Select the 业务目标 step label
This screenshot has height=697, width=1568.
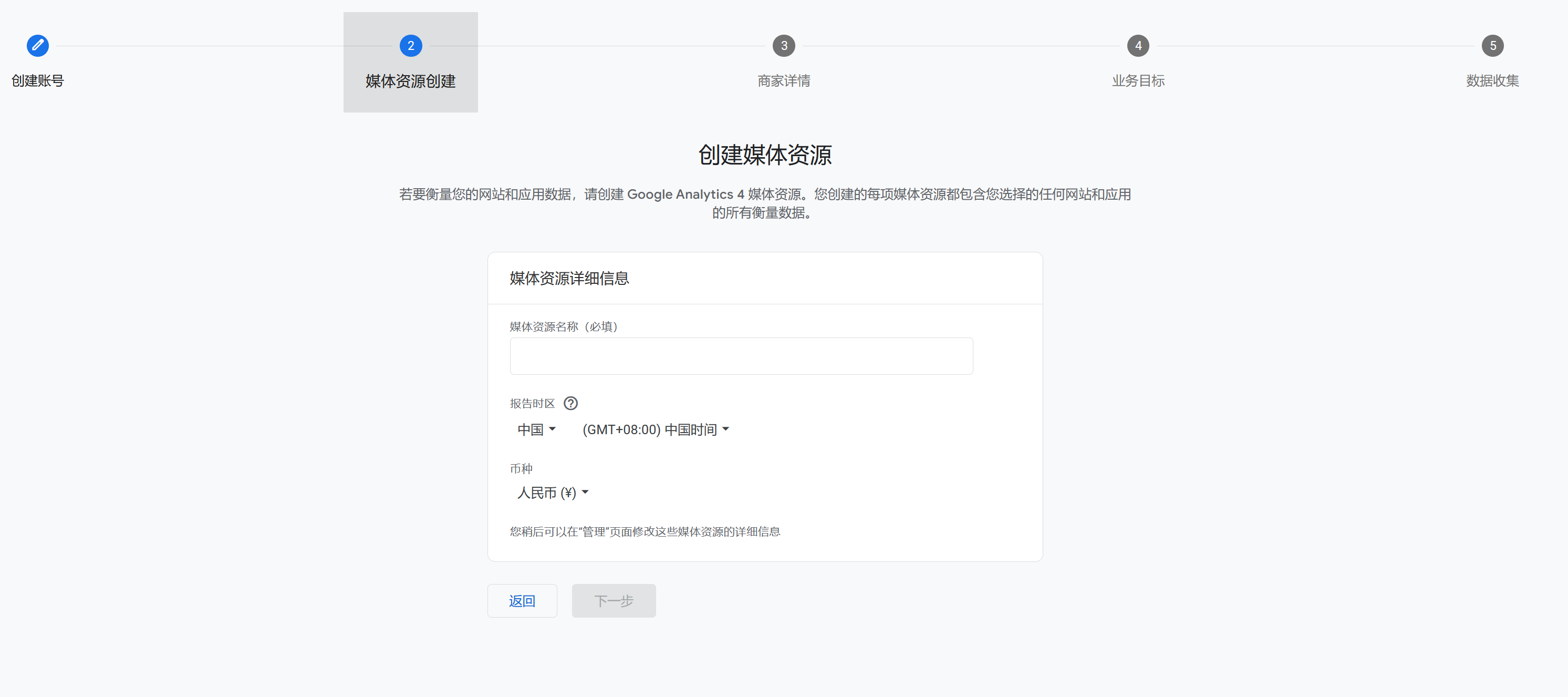pos(1138,80)
